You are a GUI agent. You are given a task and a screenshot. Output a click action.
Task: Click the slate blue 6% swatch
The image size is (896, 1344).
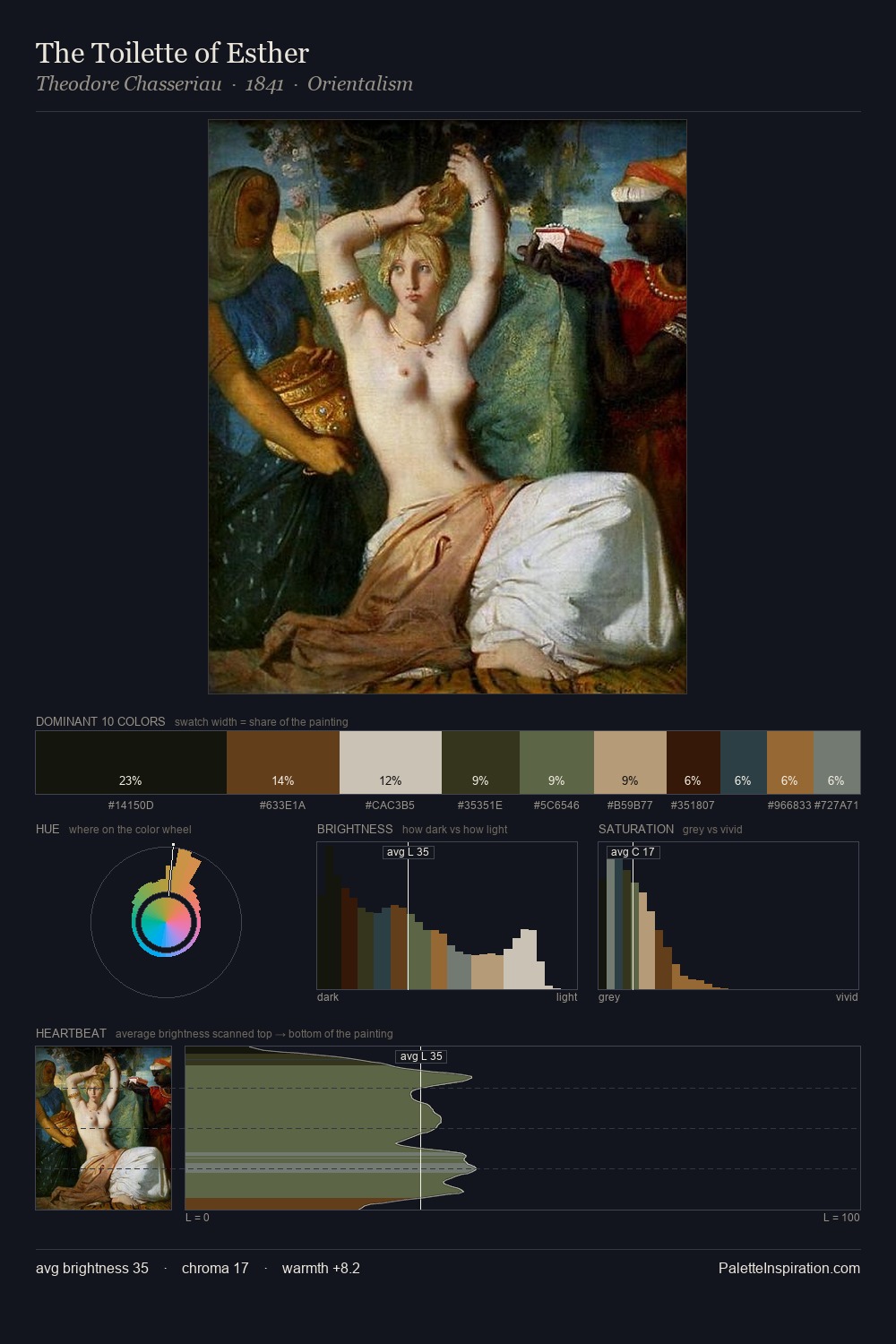(x=744, y=762)
